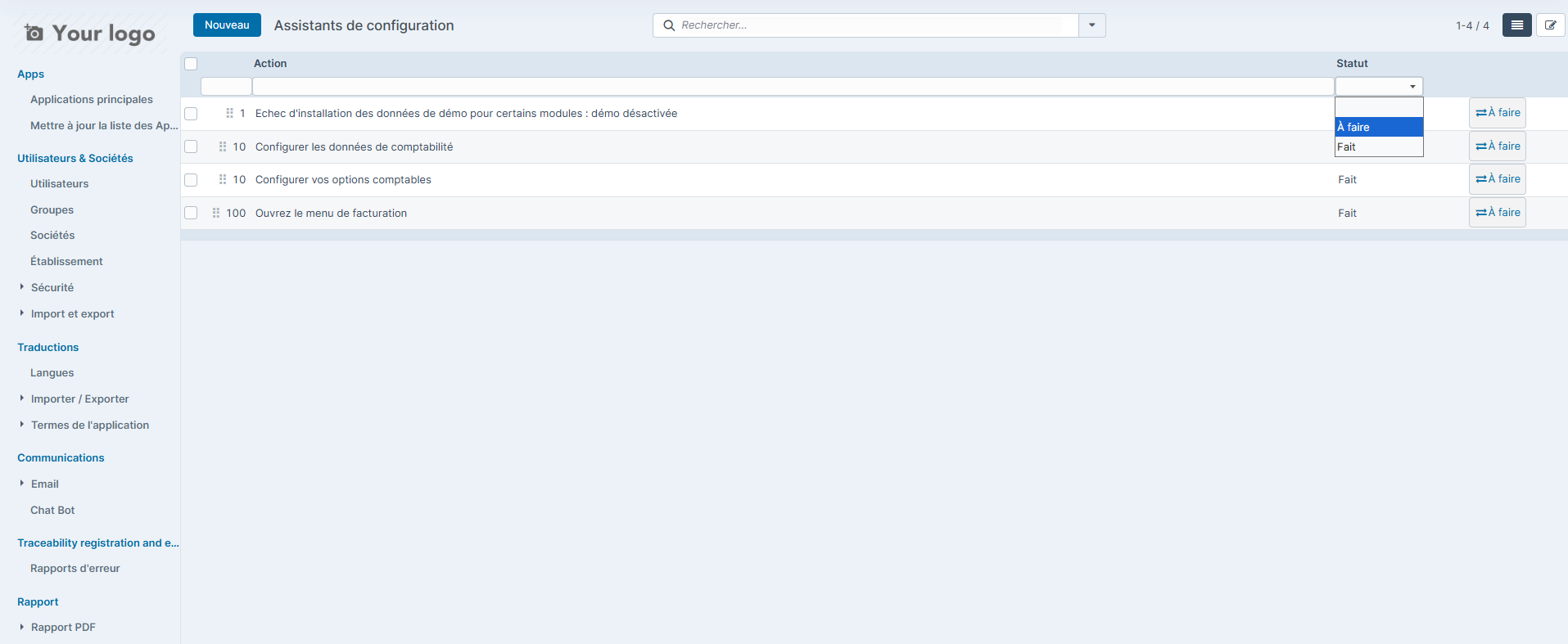Check the 'Configurer vos options comptables' row
This screenshot has height=644, width=1568.
[191, 180]
